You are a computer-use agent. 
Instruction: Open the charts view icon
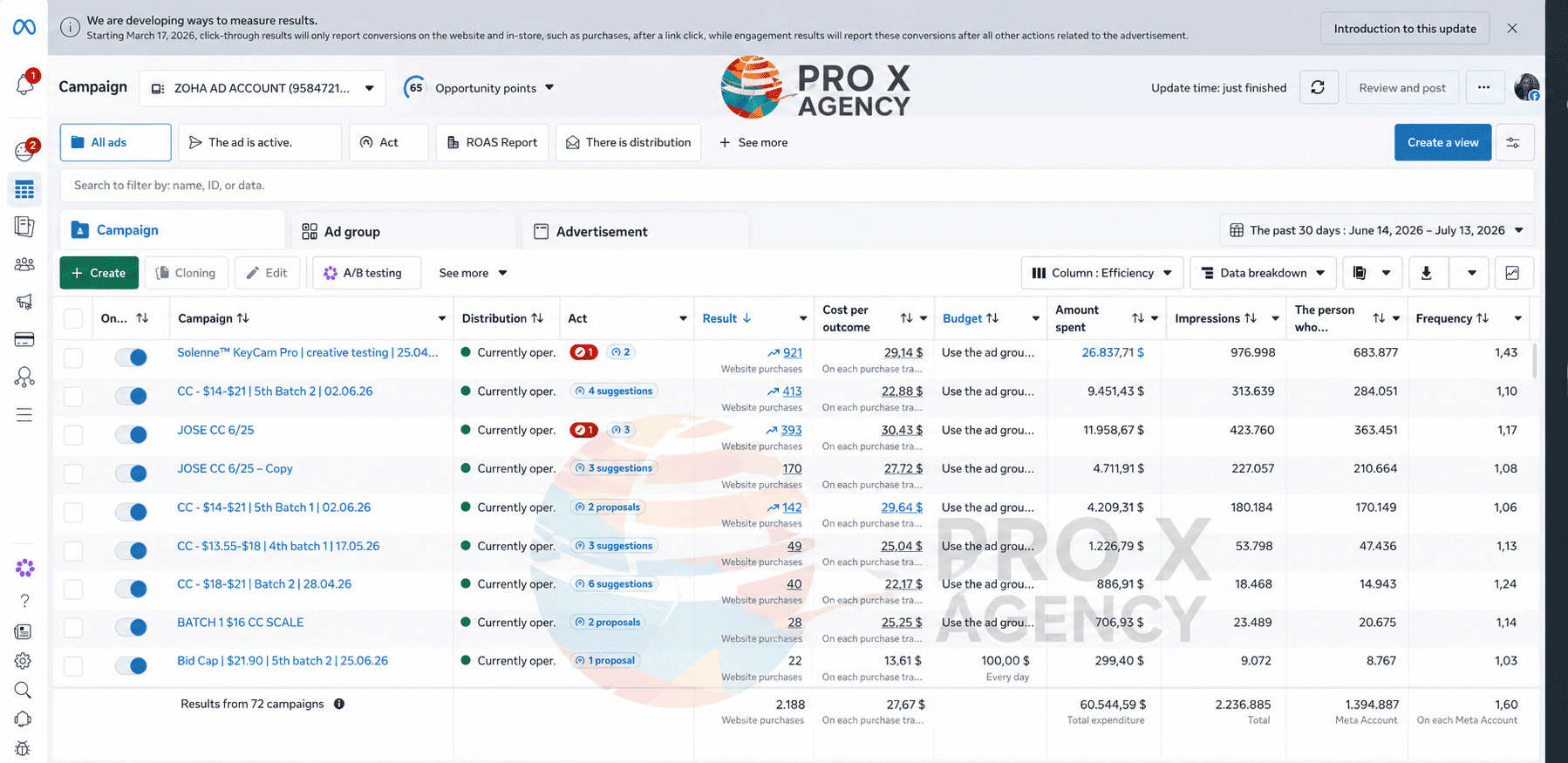[x=1513, y=273]
